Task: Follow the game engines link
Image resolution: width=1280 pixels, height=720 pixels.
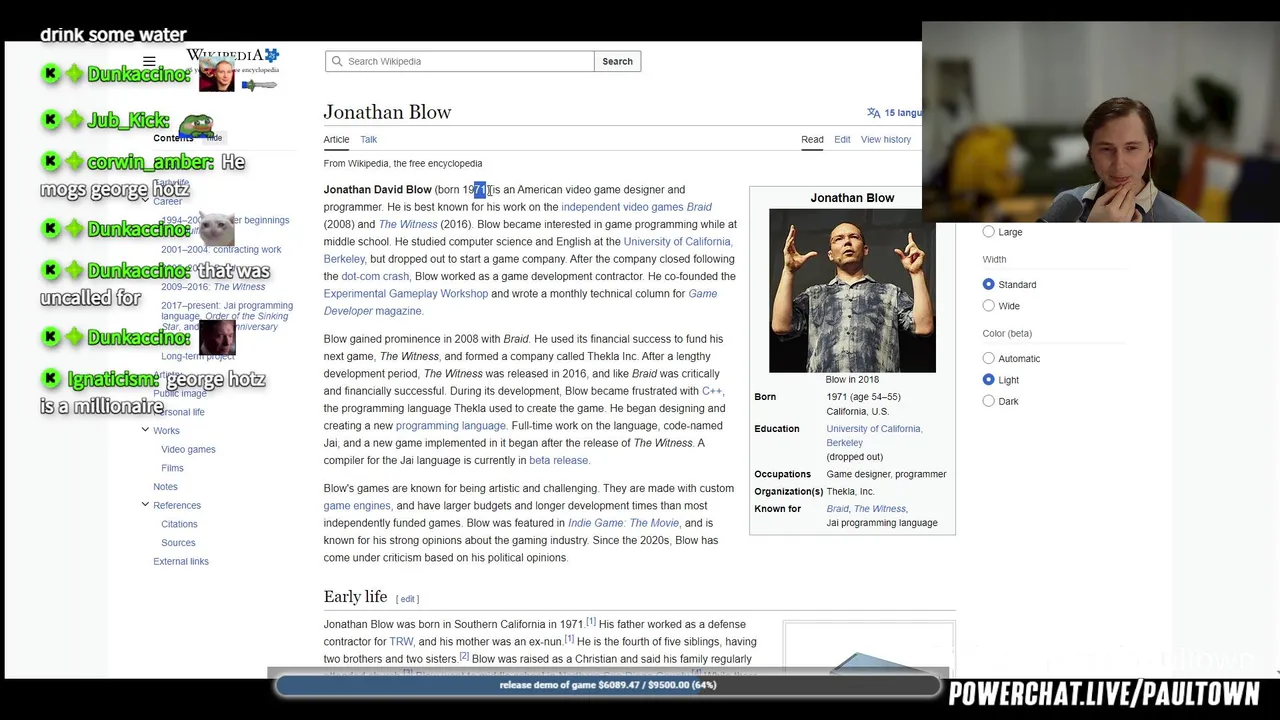Action: click(357, 506)
